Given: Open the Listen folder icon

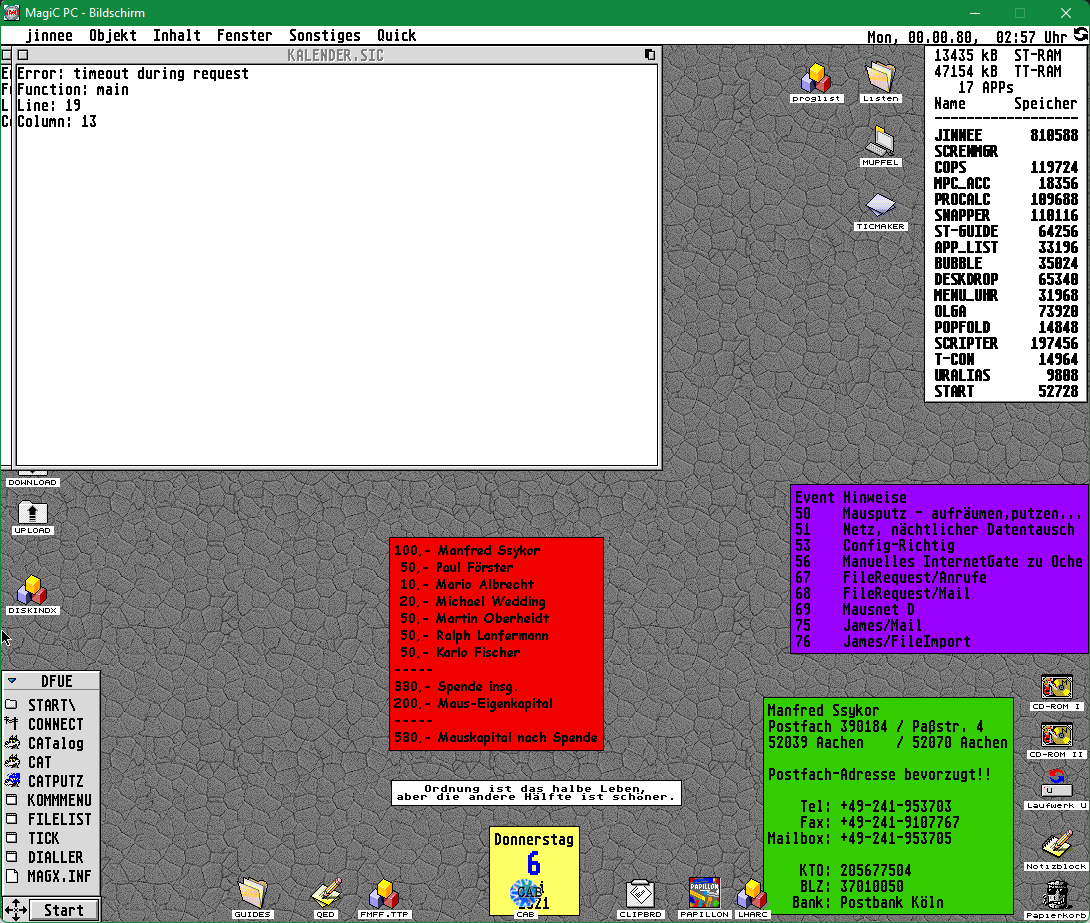Looking at the screenshot, I should (880, 79).
